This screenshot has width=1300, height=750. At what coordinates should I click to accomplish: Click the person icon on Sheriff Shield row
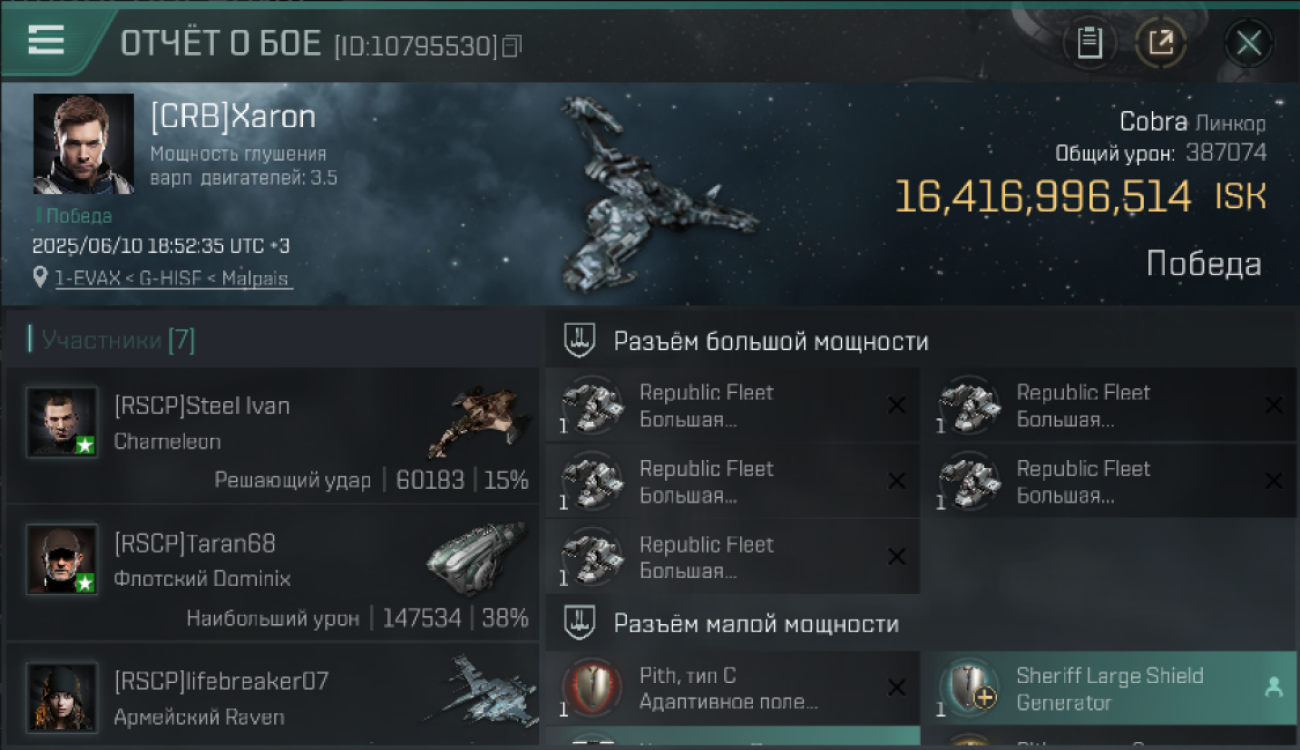click(x=1273, y=688)
